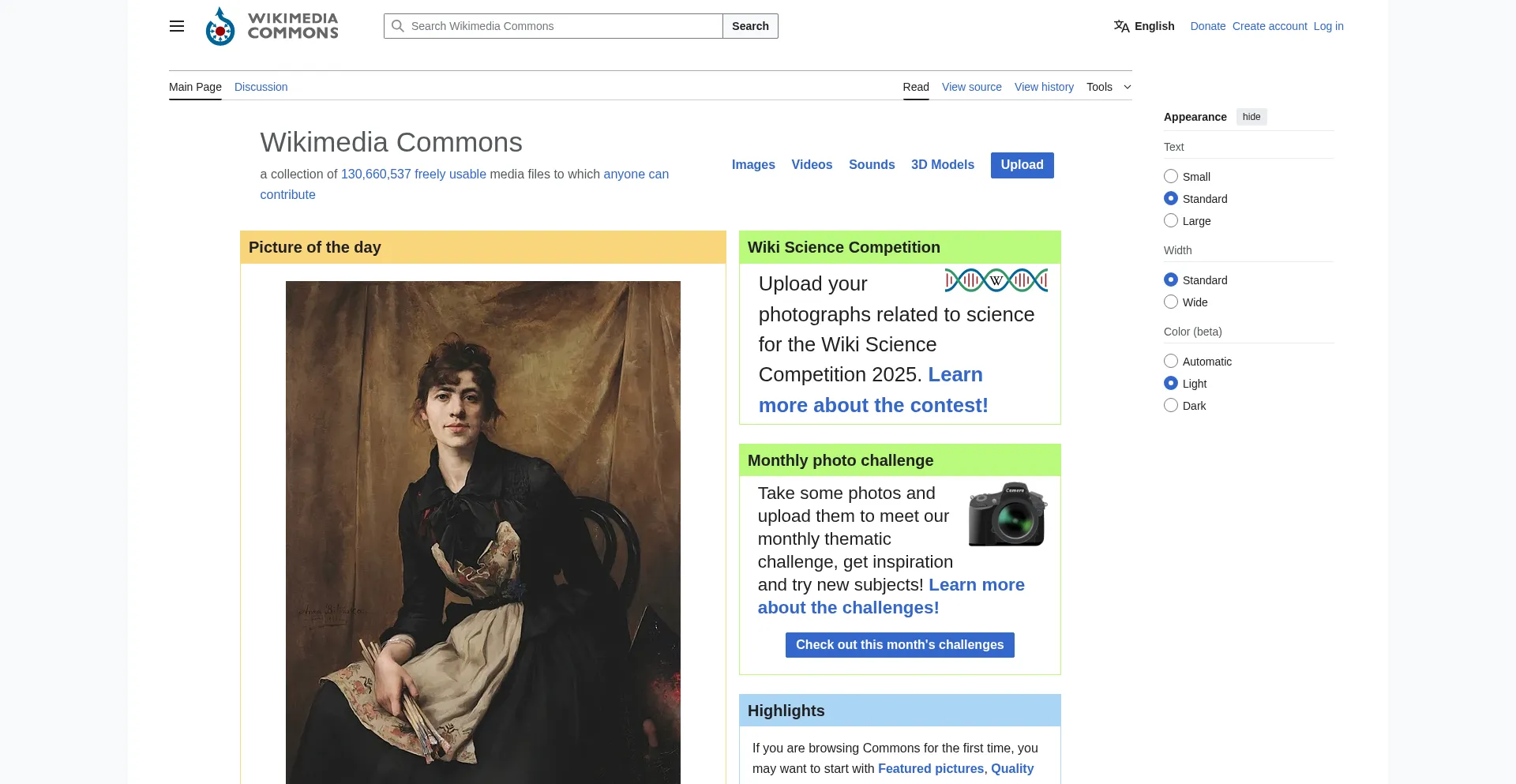Switch to Dark color mode
Image resolution: width=1516 pixels, height=784 pixels.
tap(1171, 406)
